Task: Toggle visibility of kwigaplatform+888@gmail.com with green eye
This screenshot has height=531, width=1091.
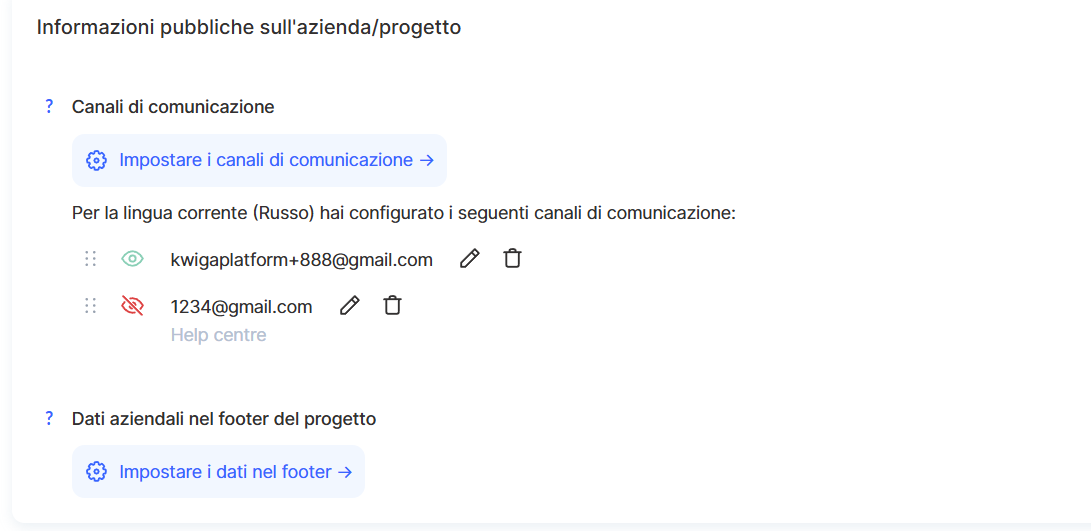Action: tap(132, 259)
